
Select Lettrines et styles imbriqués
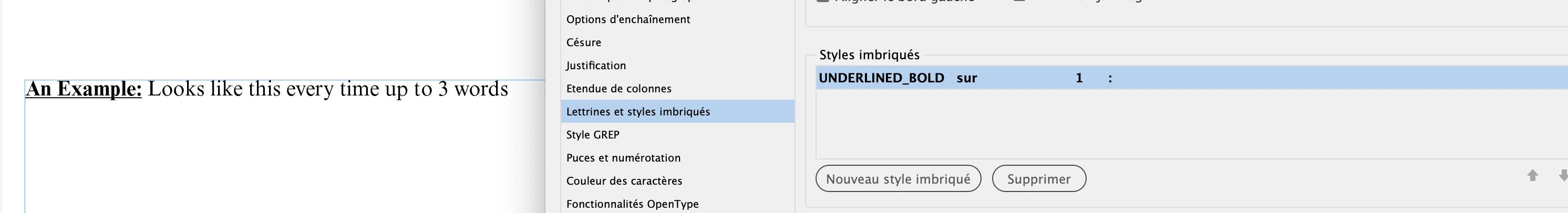tap(638, 112)
